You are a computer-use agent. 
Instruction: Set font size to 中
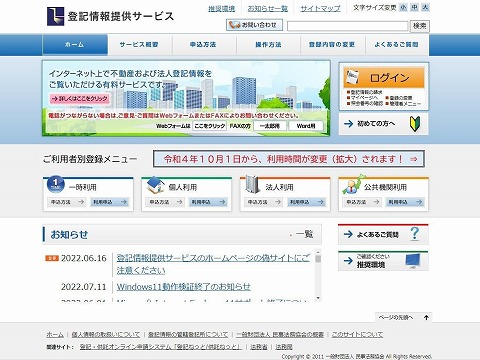point(414,7)
